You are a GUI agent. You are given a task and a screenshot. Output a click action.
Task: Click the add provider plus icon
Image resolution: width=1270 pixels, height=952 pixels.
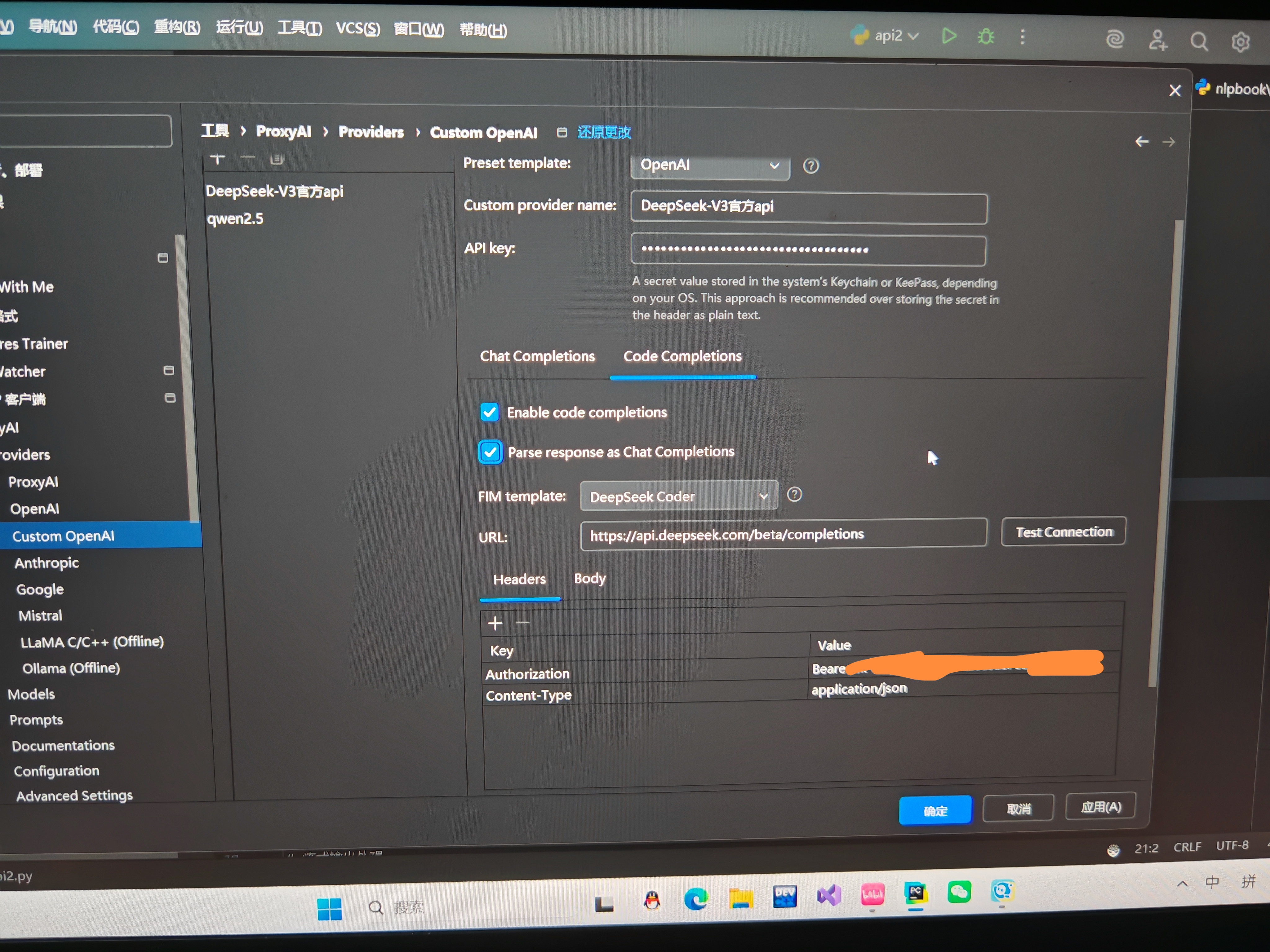coord(217,158)
